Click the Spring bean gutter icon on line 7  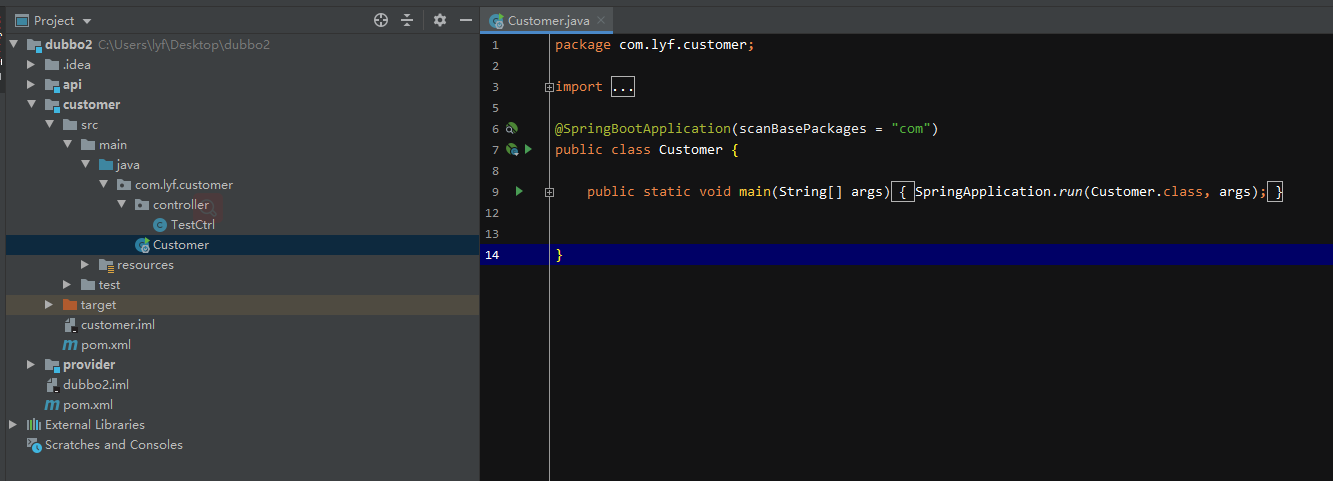511,150
